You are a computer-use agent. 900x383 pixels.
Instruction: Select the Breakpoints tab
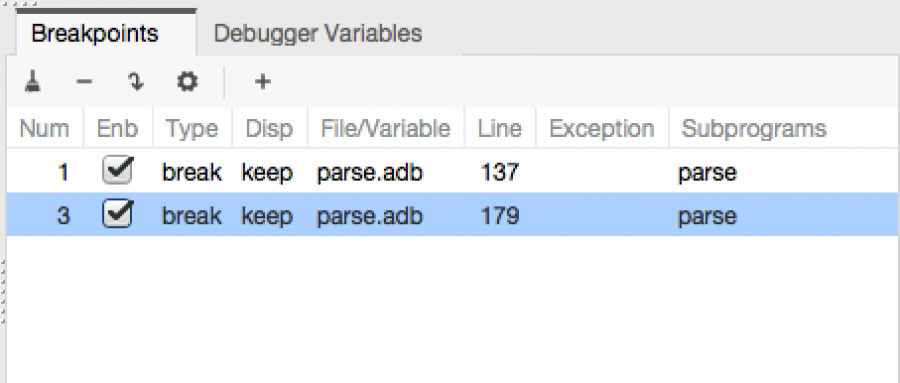click(95, 33)
